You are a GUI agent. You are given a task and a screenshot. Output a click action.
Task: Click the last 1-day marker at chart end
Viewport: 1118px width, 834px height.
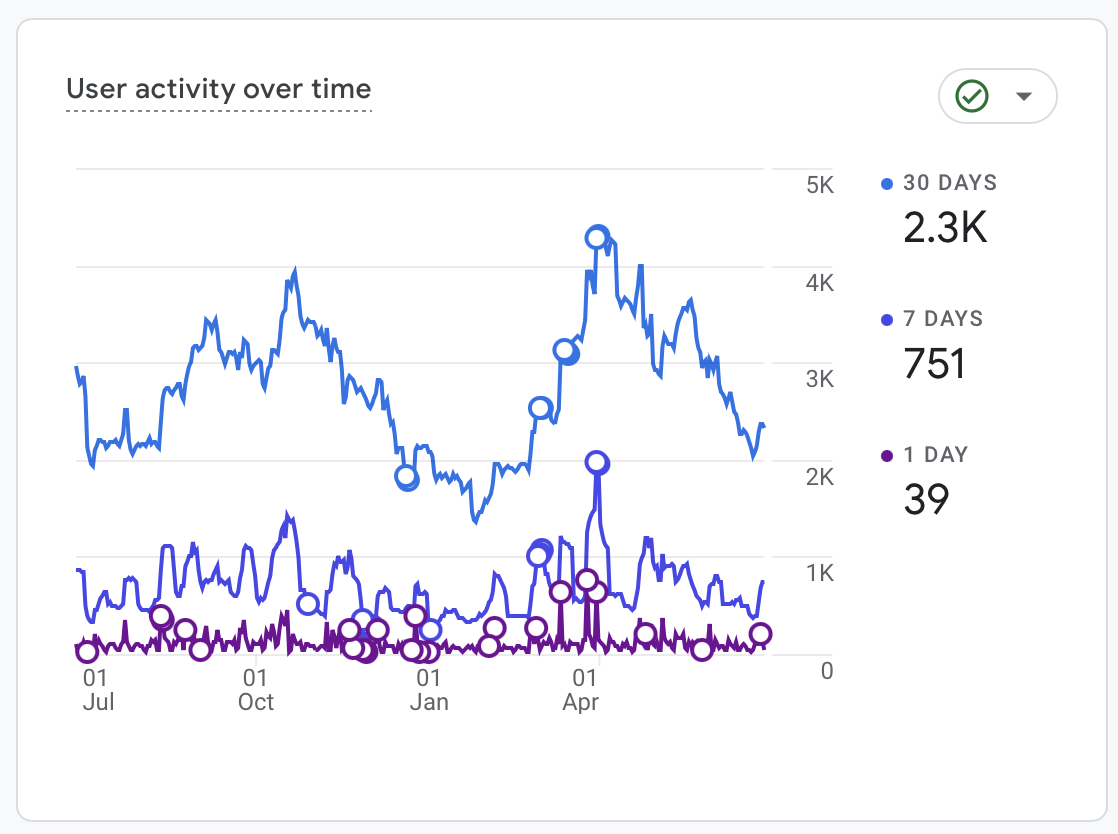(761, 634)
